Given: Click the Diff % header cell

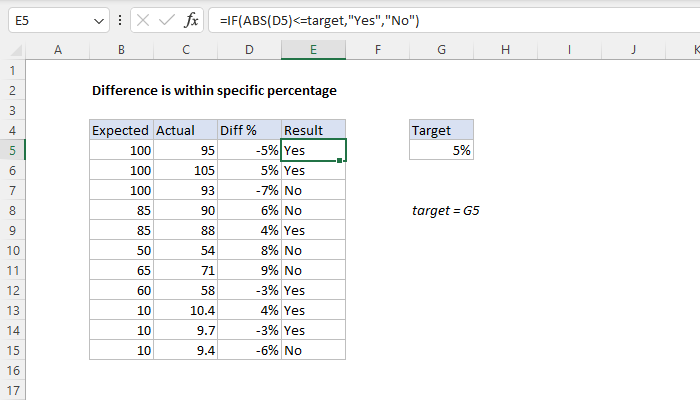Looking at the screenshot, I should coord(249,130).
